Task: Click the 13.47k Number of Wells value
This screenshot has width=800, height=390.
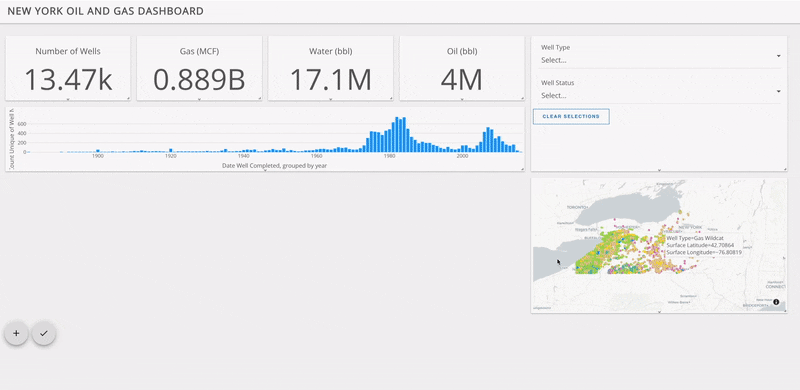Action: tap(68, 80)
